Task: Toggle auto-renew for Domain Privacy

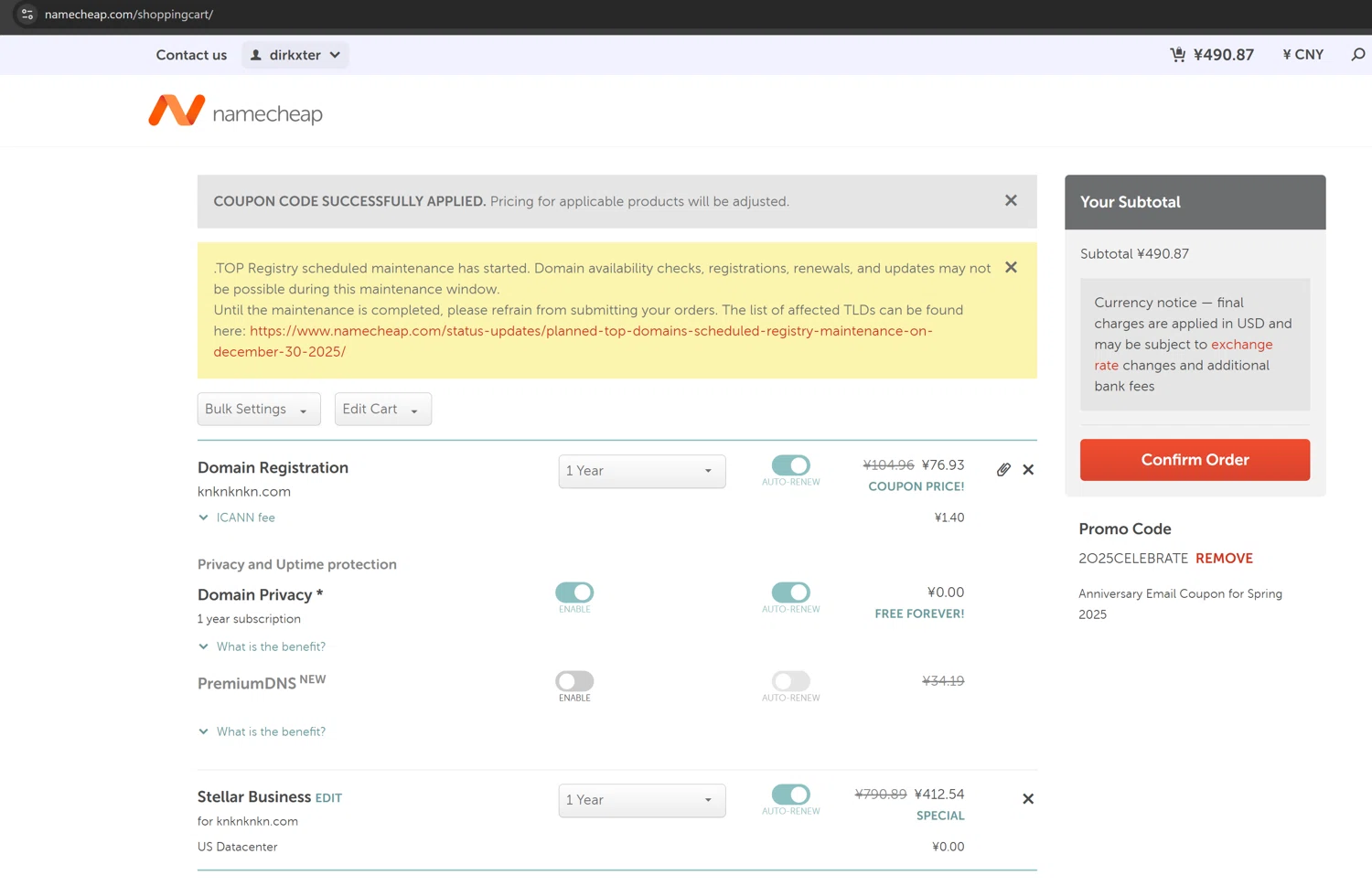Action: click(791, 592)
